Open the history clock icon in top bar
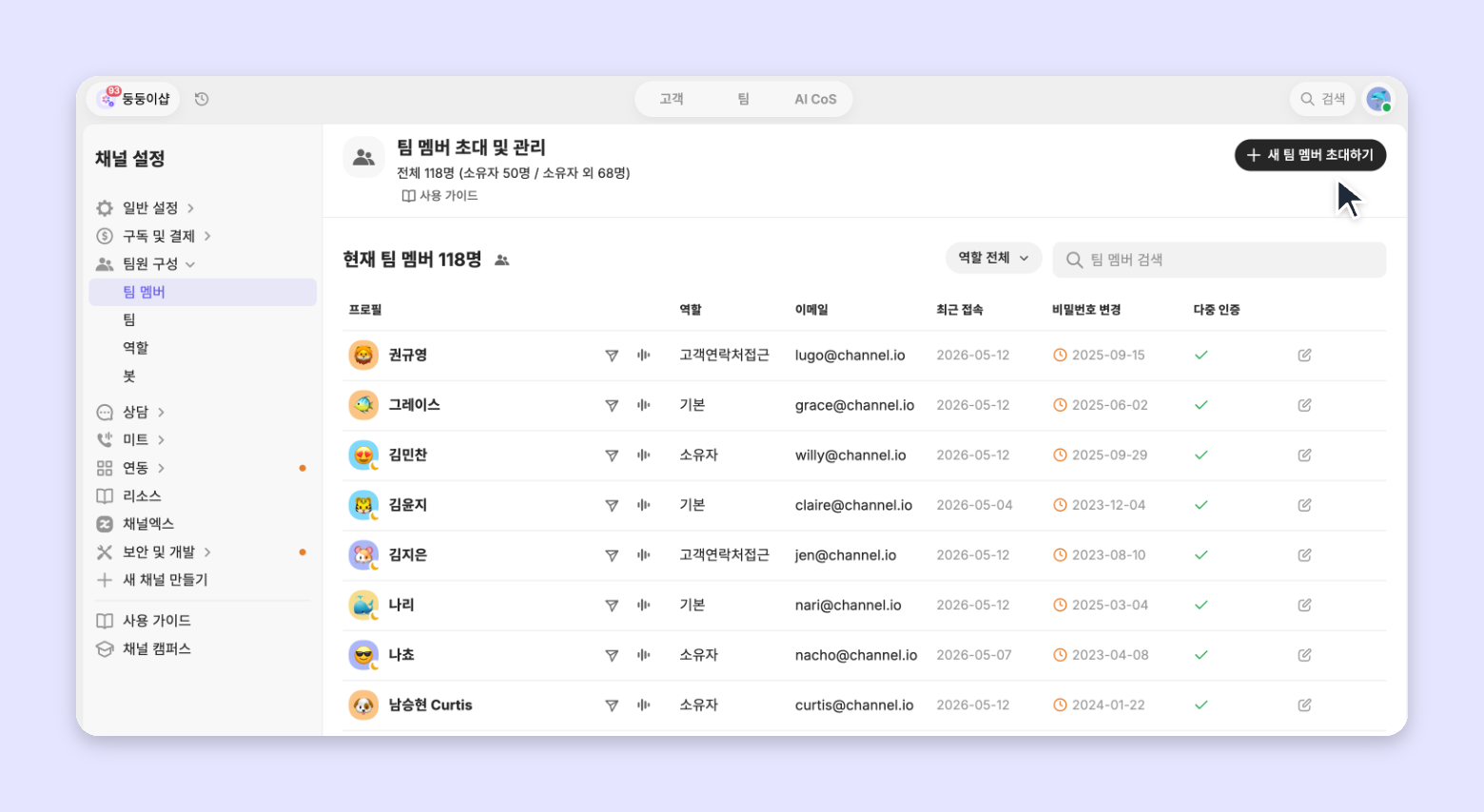This screenshot has height=812, width=1484. (x=202, y=99)
